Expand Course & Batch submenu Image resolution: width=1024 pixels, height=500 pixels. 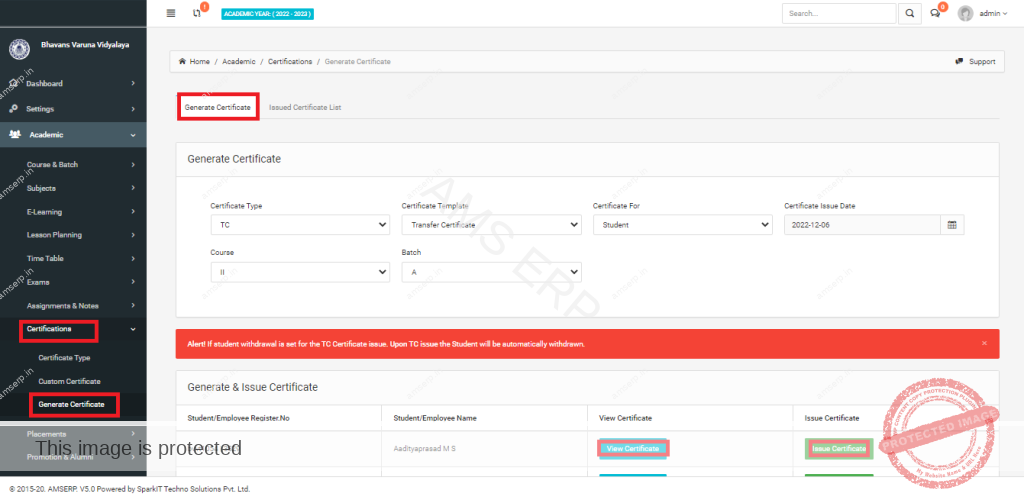[x=73, y=164]
